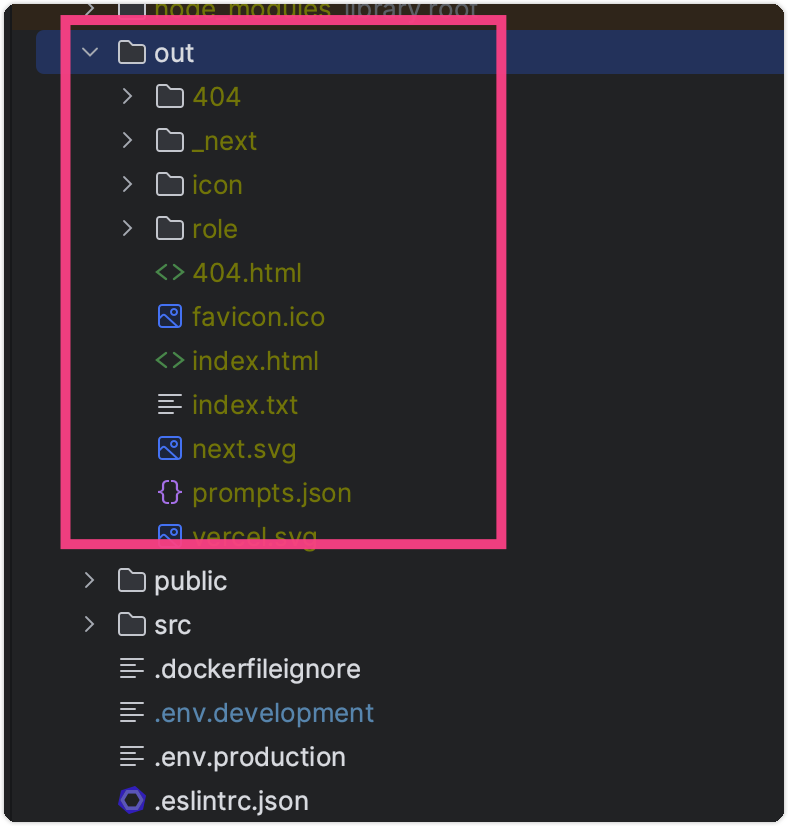The width and height of the screenshot is (788, 826).
Task: Expand the src folder
Action: point(90,625)
